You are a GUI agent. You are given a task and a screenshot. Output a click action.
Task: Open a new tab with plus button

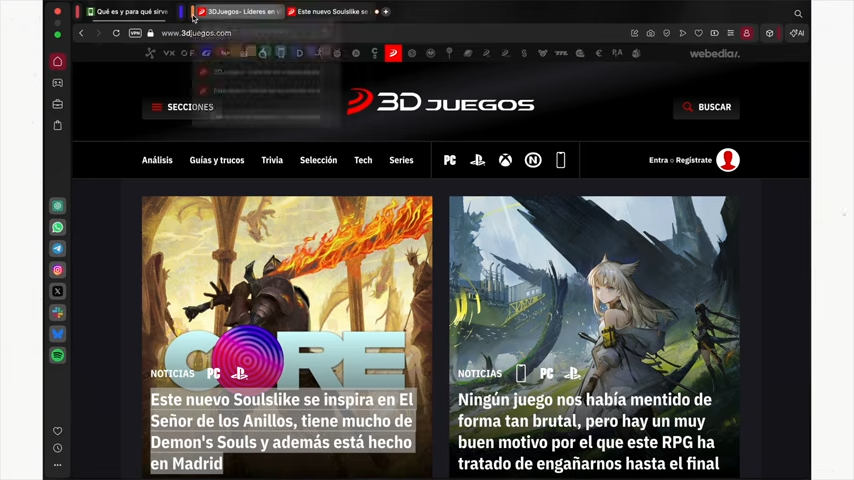click(386, 11)
